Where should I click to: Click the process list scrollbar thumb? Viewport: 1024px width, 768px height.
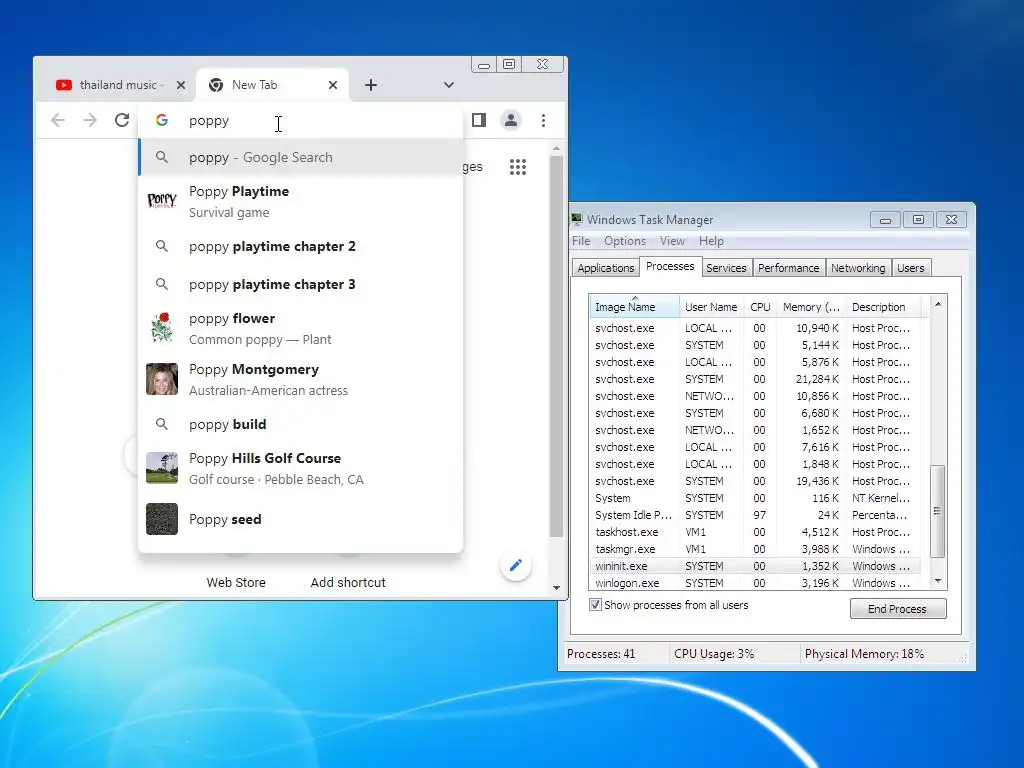(937, 511)
